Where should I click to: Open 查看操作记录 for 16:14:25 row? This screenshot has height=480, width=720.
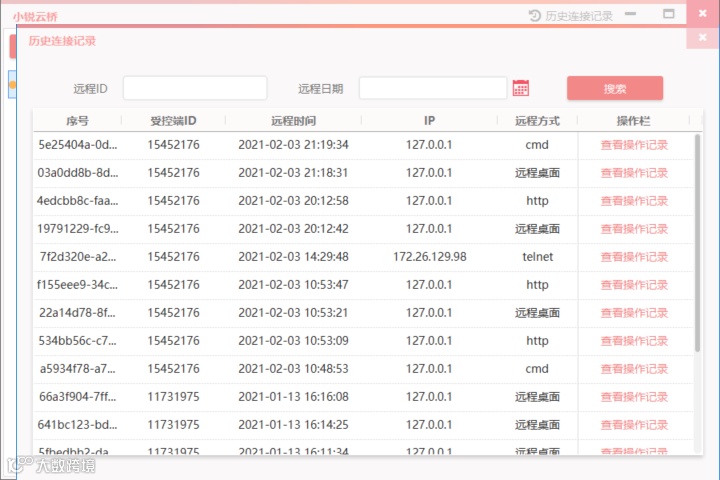tap(634, 425)
